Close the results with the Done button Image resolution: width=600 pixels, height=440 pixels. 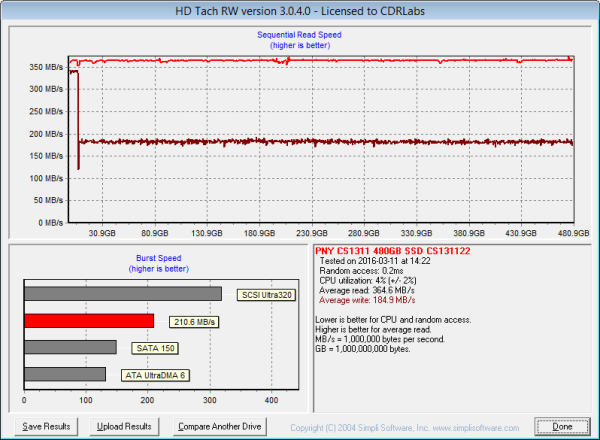tap(562, 426)
